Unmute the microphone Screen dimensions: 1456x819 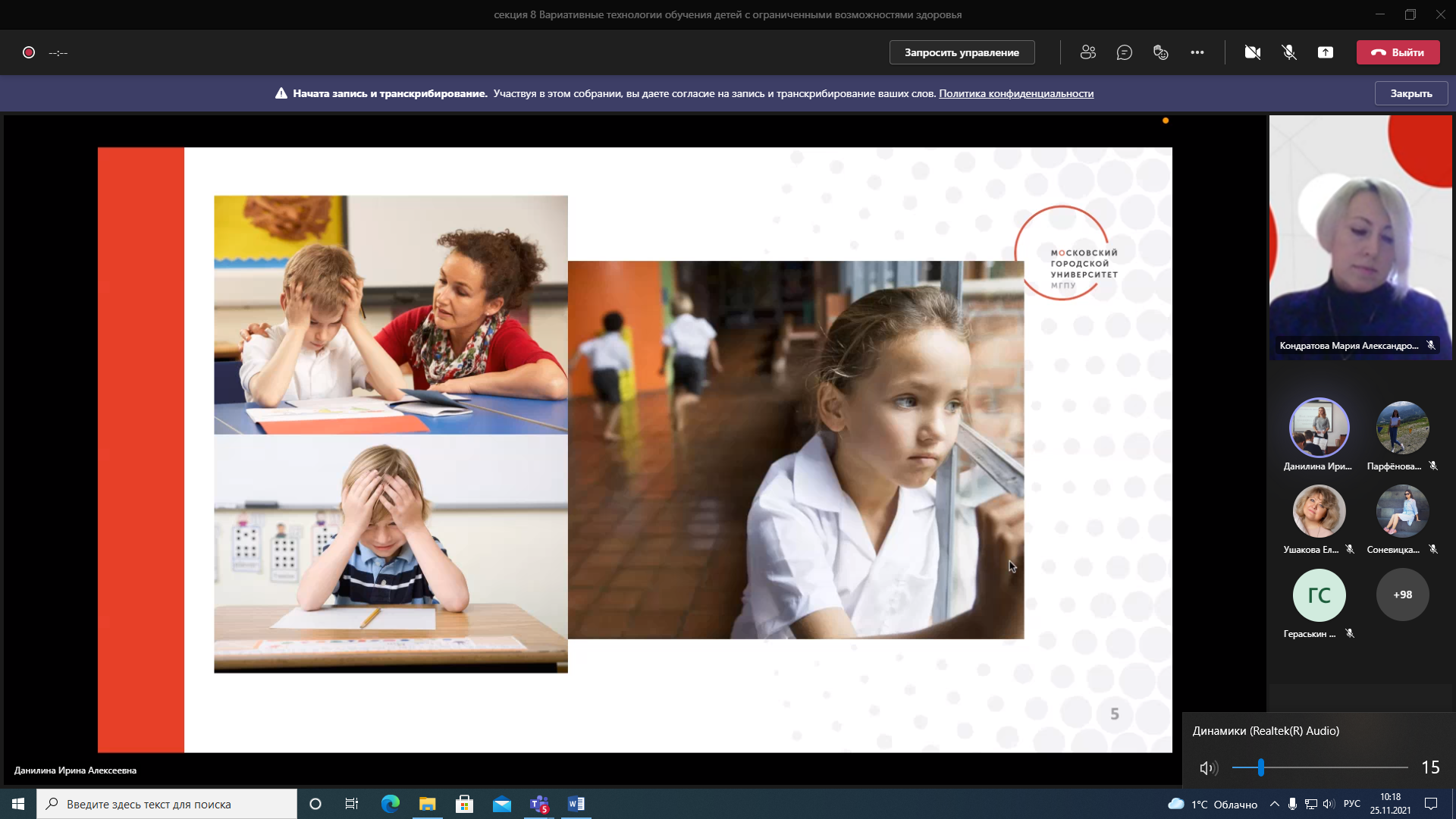(1288, 52)
